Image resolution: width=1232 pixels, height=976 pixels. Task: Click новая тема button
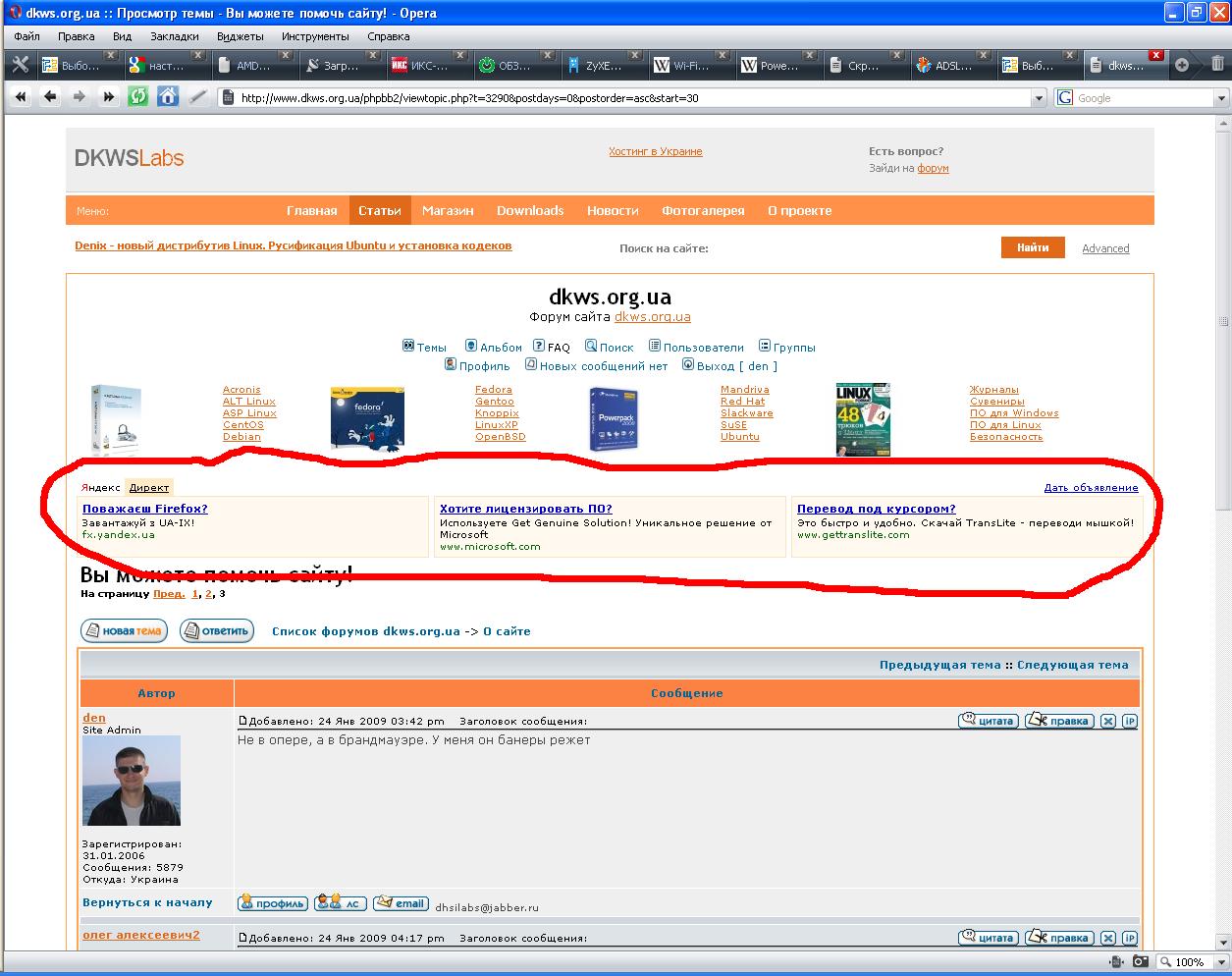coord(124,630)
